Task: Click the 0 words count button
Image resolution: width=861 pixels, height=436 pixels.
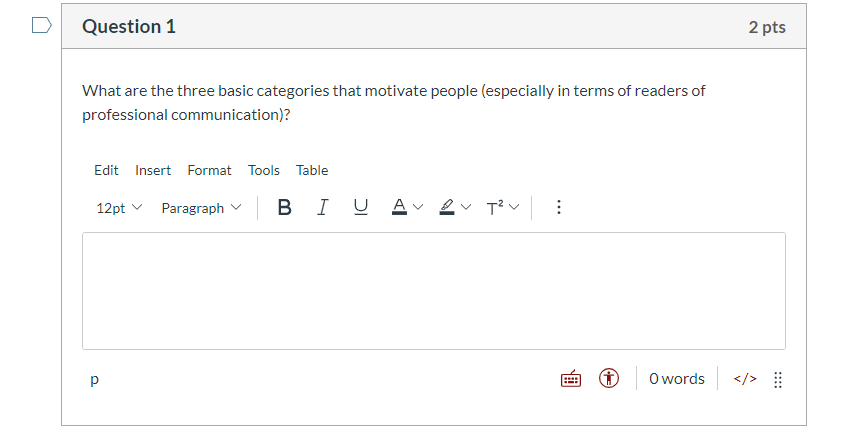Action: 676,379
